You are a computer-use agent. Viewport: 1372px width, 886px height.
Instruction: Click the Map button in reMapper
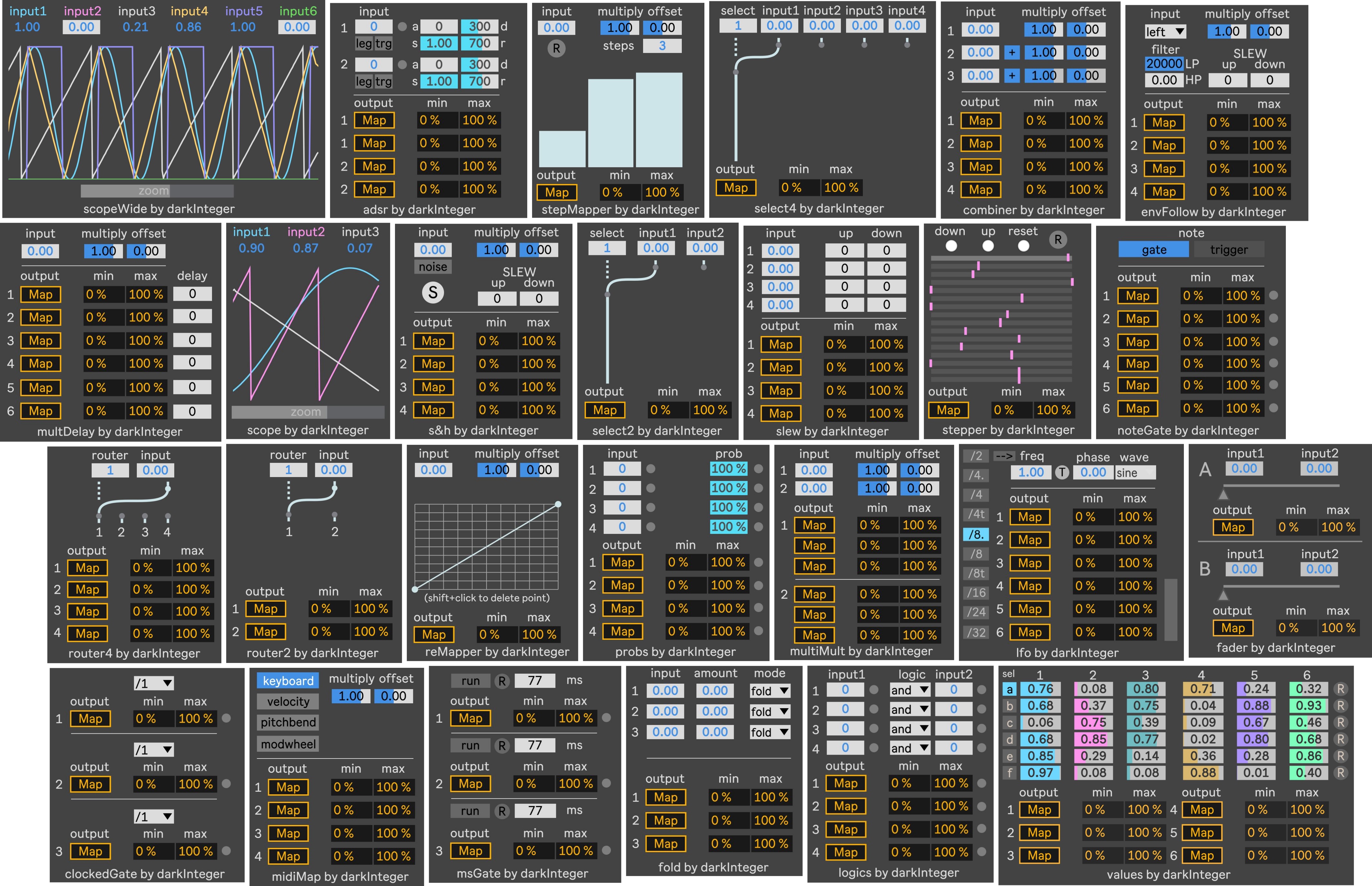click(434, 635)
